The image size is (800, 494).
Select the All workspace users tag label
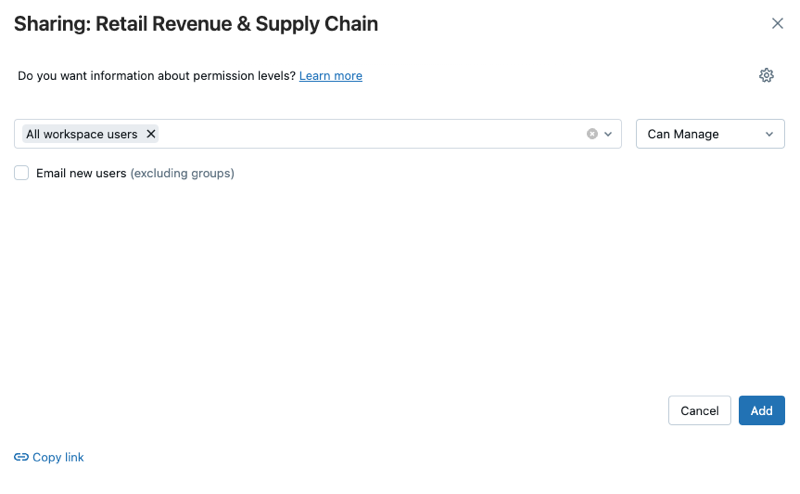coord(82,134)
